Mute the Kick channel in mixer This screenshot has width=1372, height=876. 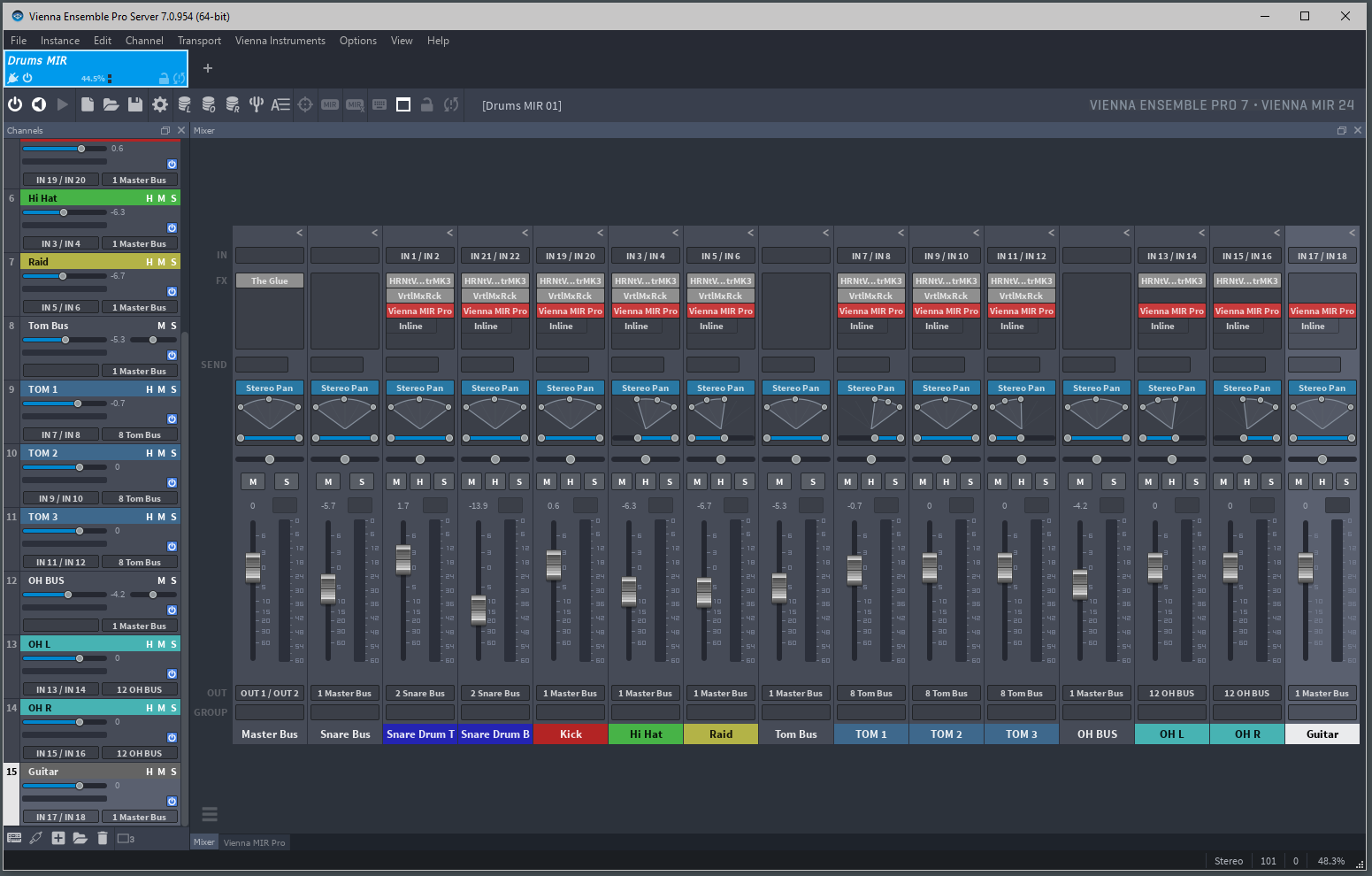click(x=548, y=481)
